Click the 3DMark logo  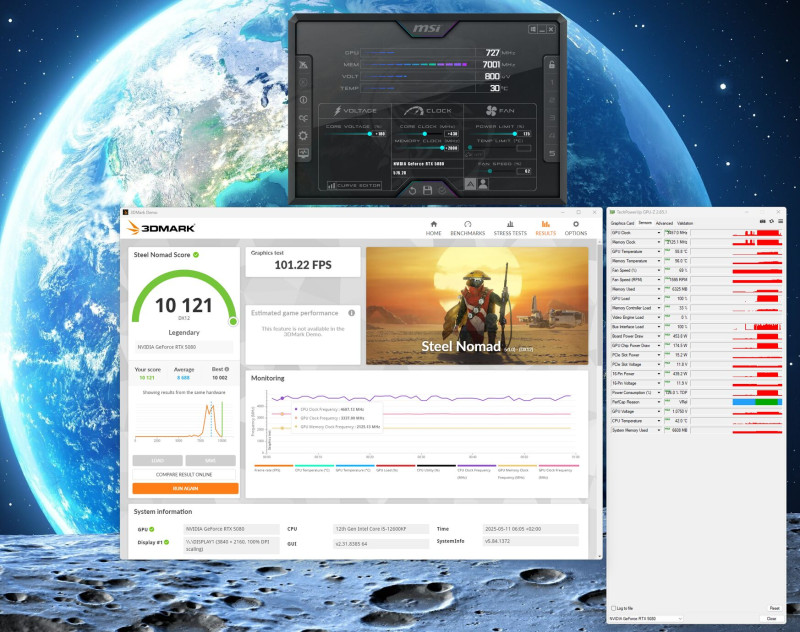(x=161, y=228)
